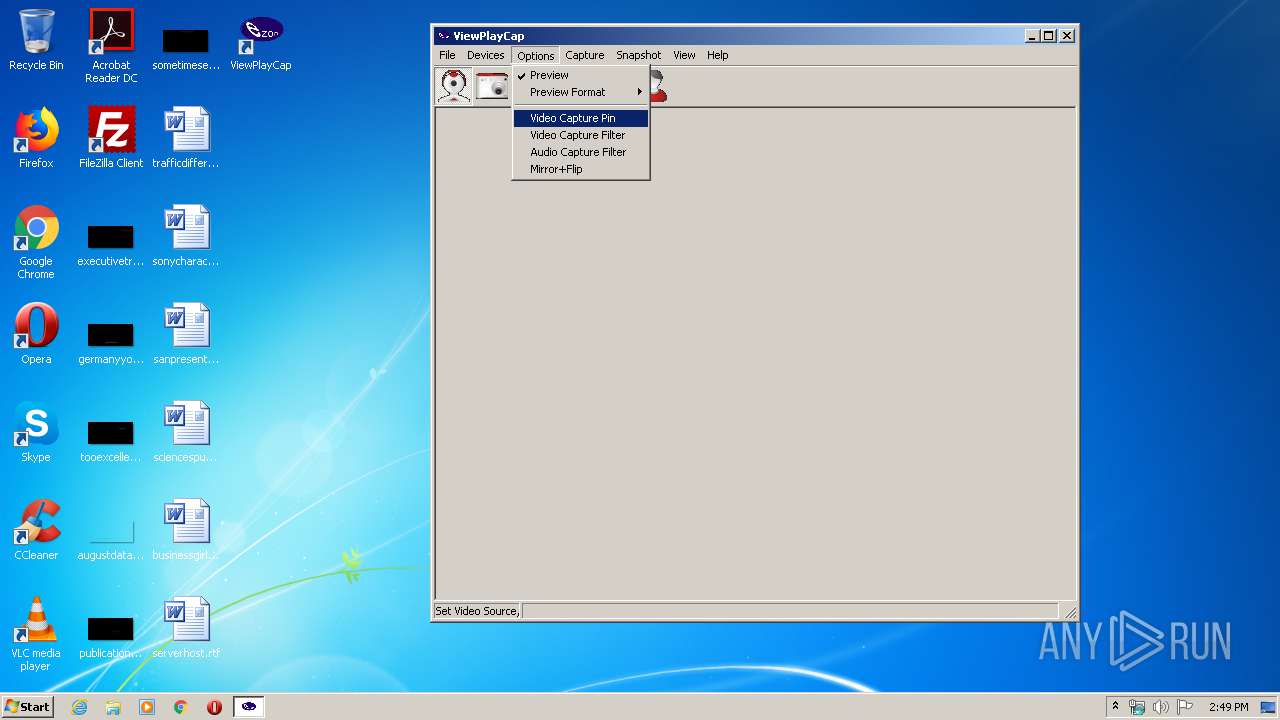Open the Windows Start menu

(27, 707)
